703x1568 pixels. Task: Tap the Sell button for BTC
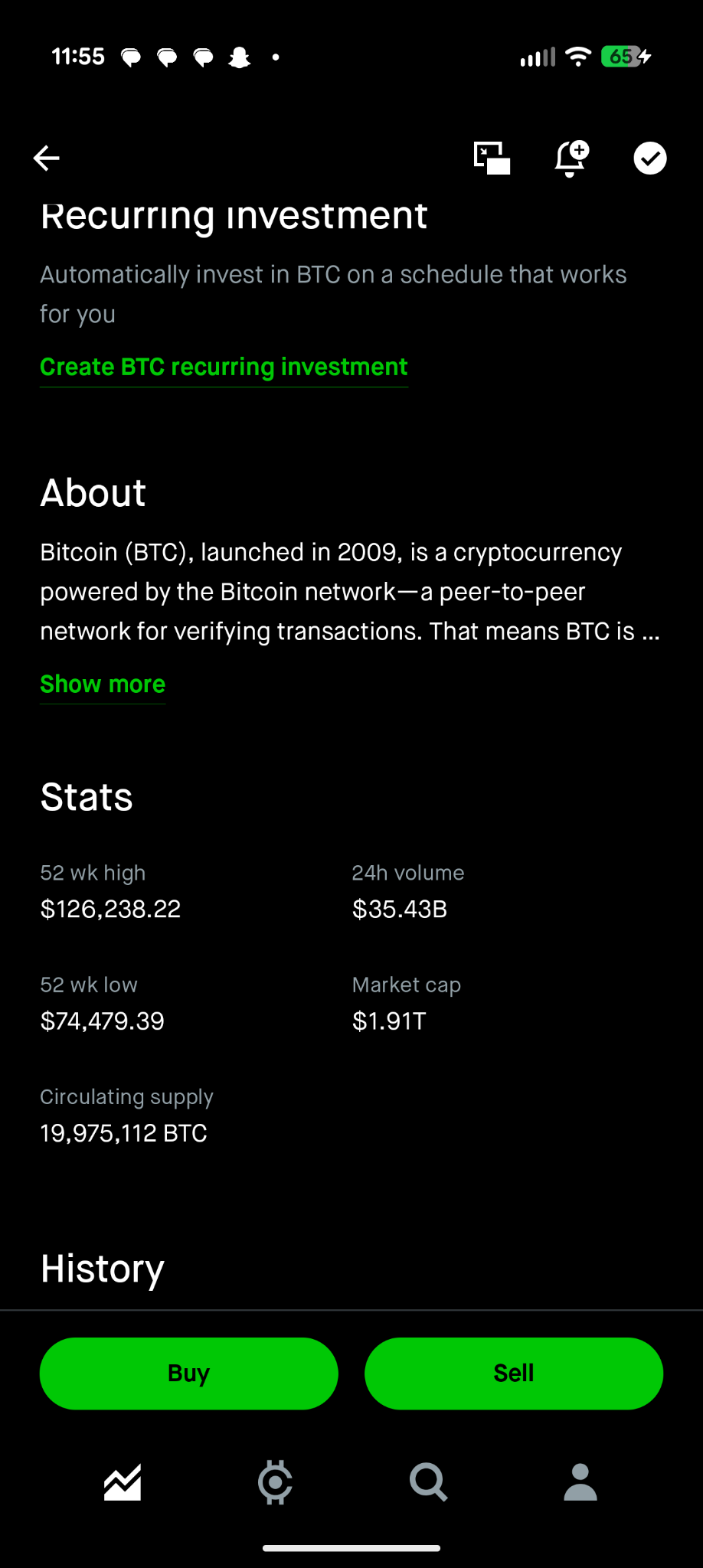(513, 1373)
